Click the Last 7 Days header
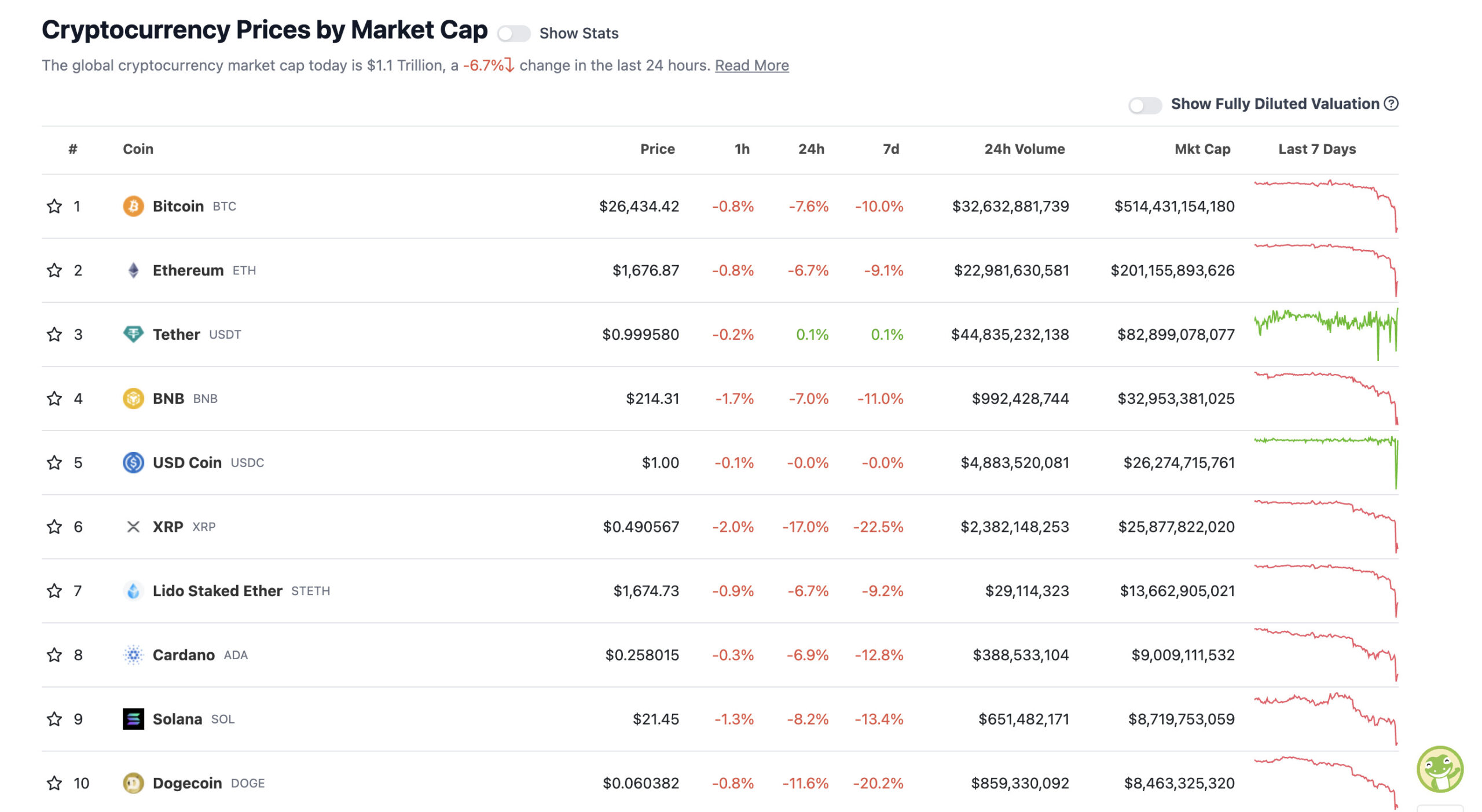The image size is (1482, 812). tap(1317, 149)
